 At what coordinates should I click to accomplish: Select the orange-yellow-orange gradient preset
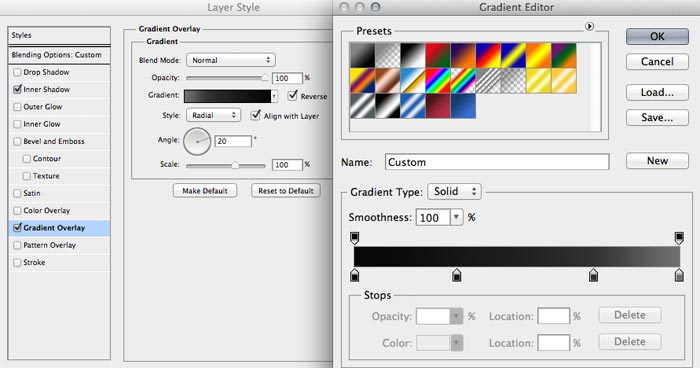[538, 55]
